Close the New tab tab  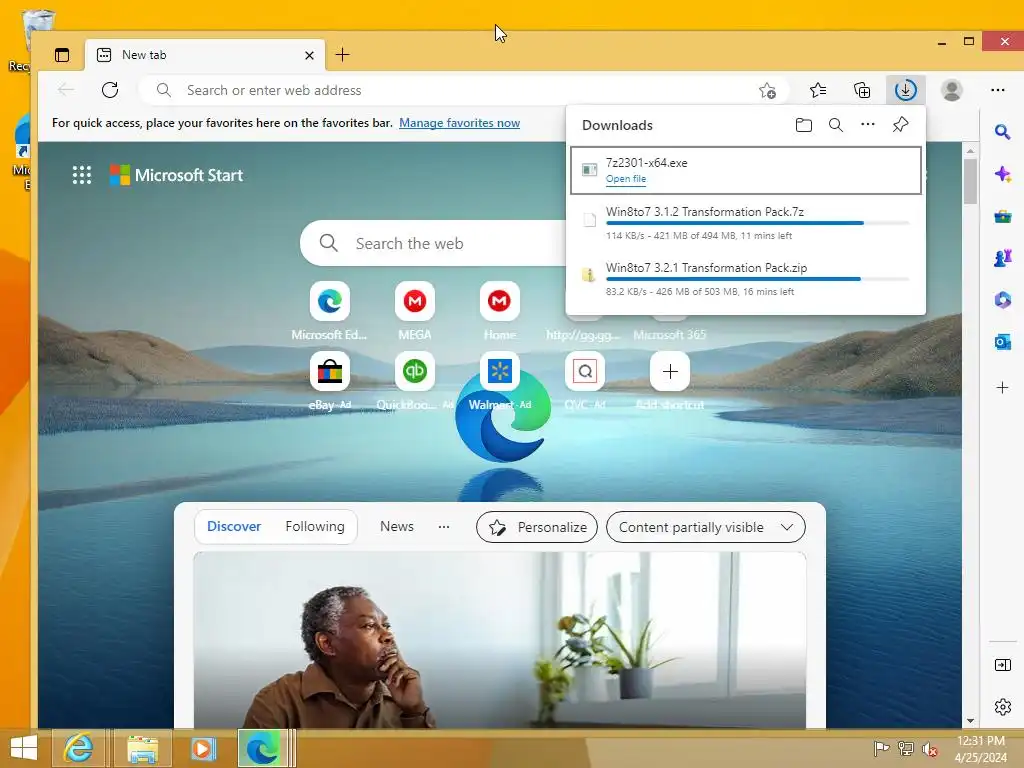tap(310, 56)
